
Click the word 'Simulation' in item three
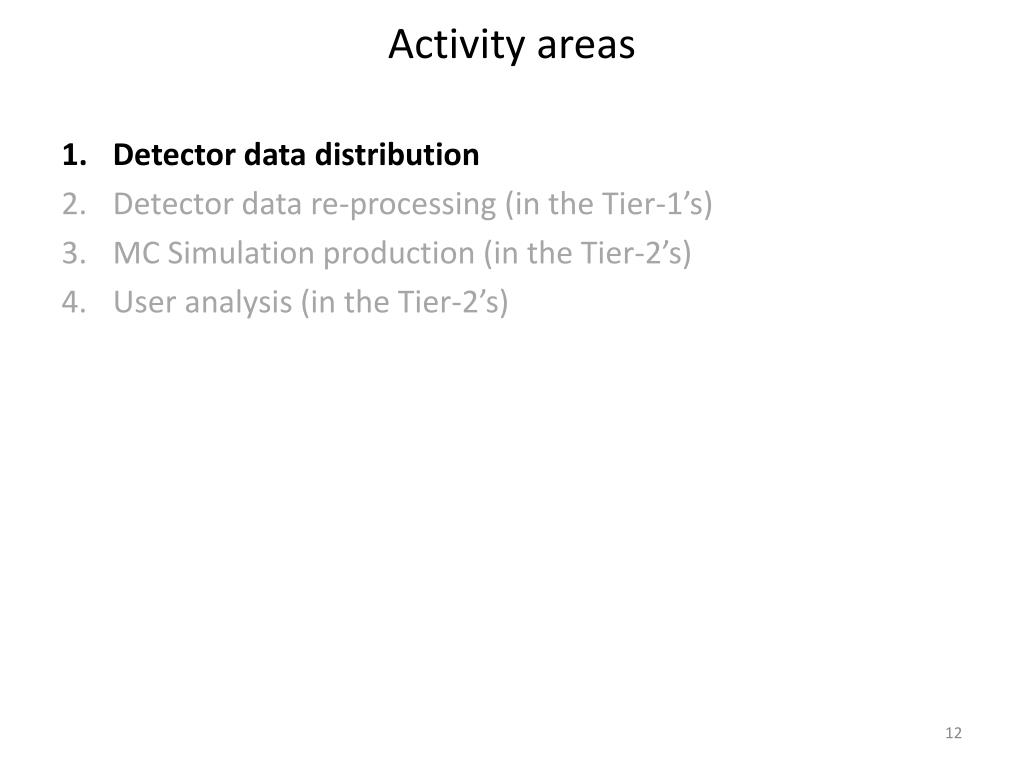click(241, 253)
